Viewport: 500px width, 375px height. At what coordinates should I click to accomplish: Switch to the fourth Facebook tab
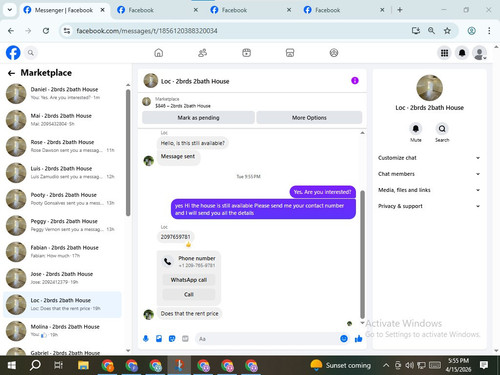point(343,10)
